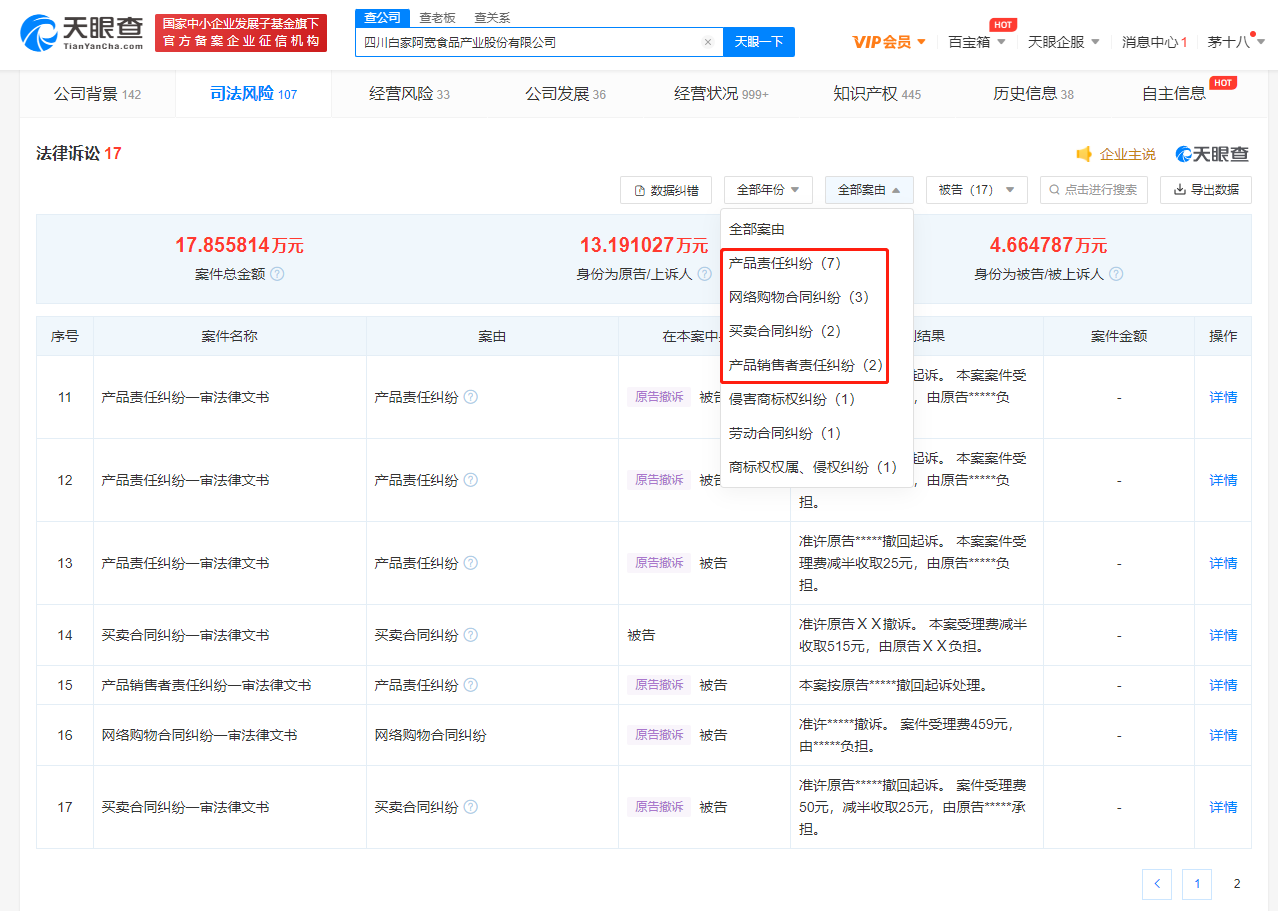Switch to the 知识产权 tab
This screenshot has height=911, width=1278.
pyautogui.click(x=877, y=94)
